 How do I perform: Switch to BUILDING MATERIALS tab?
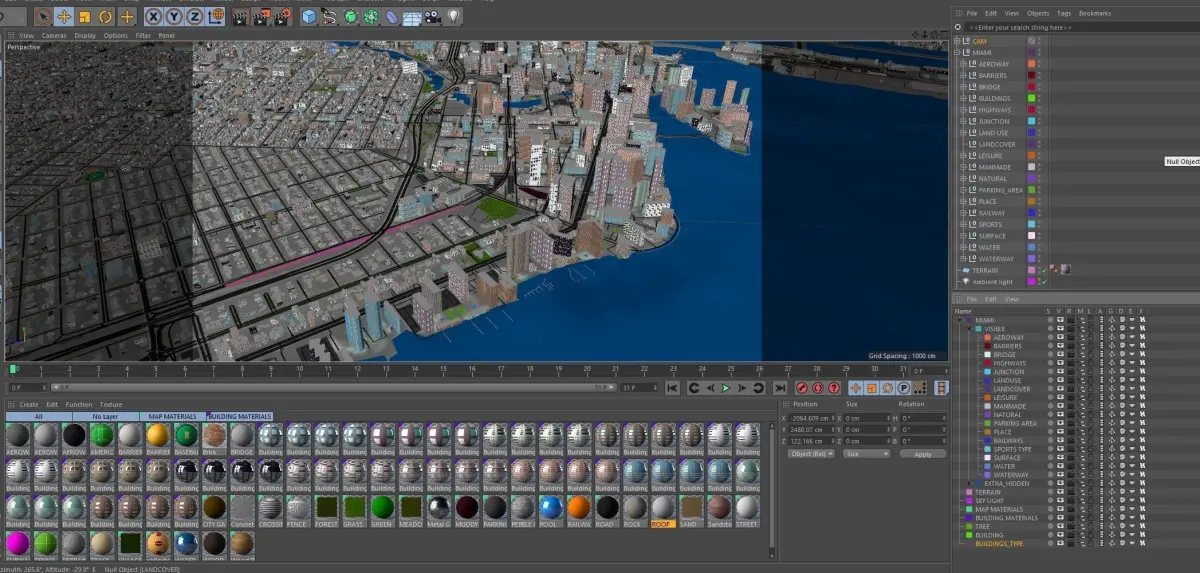coord(240,416)
